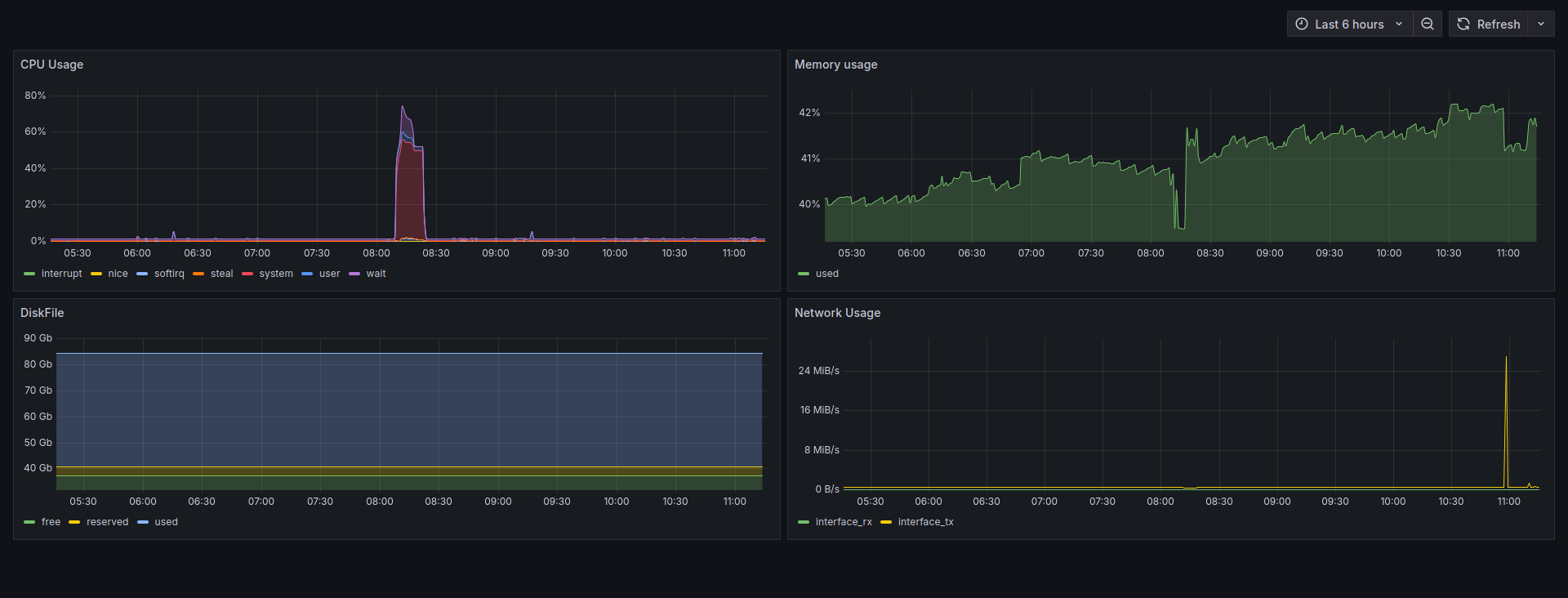This screenshot has width=1568, height=598.
Task: Click the zoom out time range icon
Action: click(1427, 25)
